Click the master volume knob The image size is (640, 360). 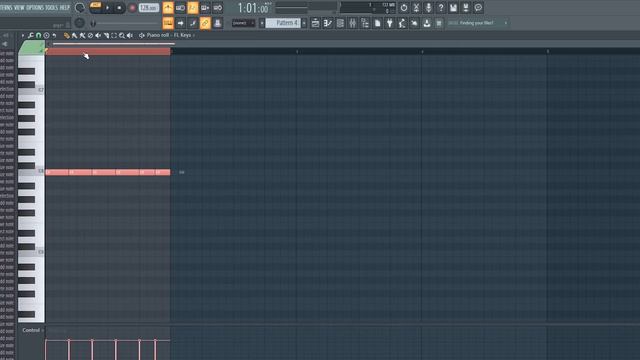click(80, 8)
